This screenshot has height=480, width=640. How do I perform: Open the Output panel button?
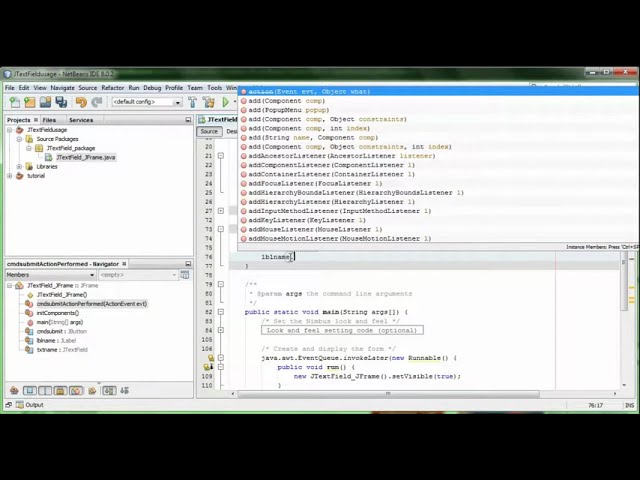(30, 405)
